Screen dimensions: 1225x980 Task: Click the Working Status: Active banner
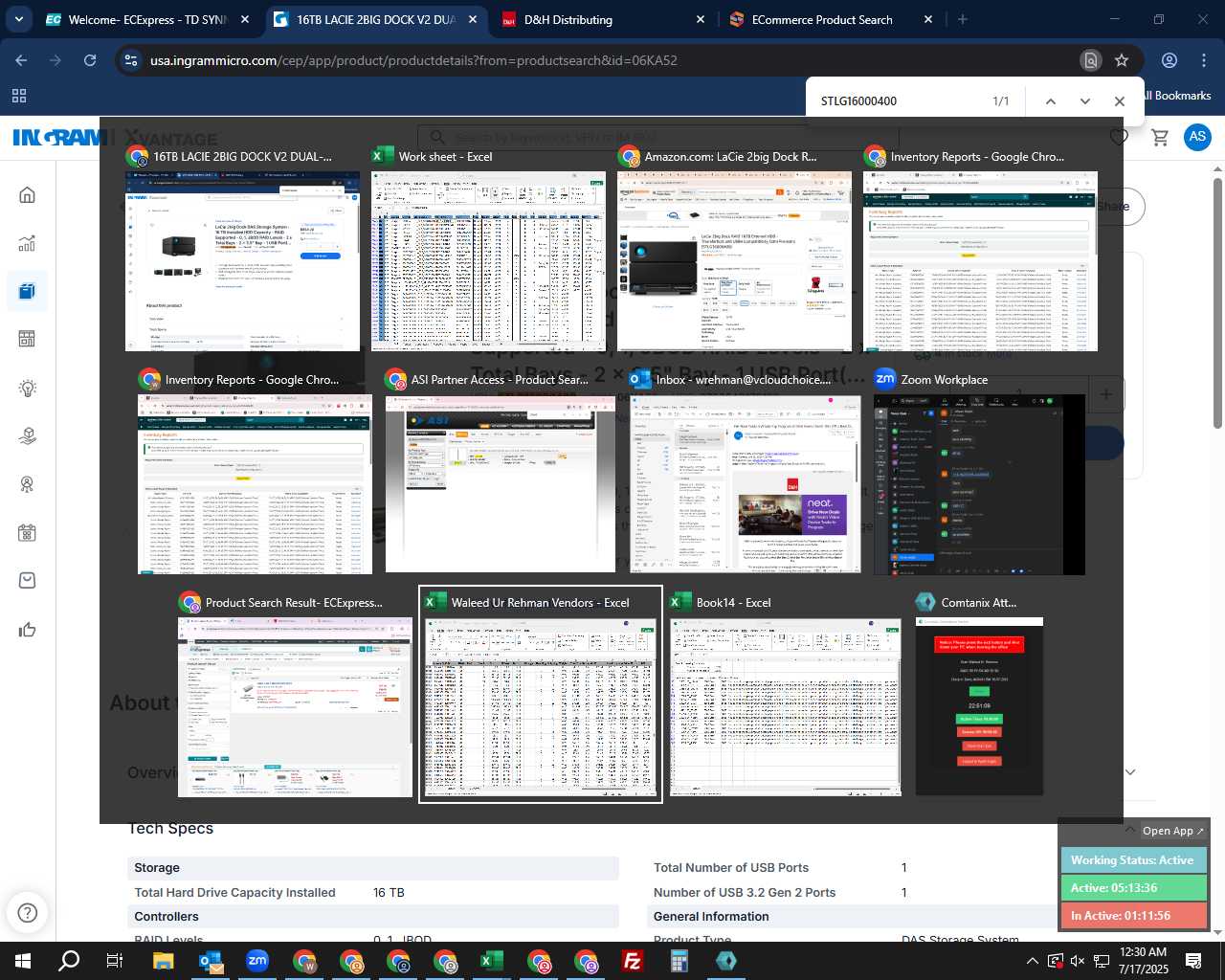[x=1133, y=860]
